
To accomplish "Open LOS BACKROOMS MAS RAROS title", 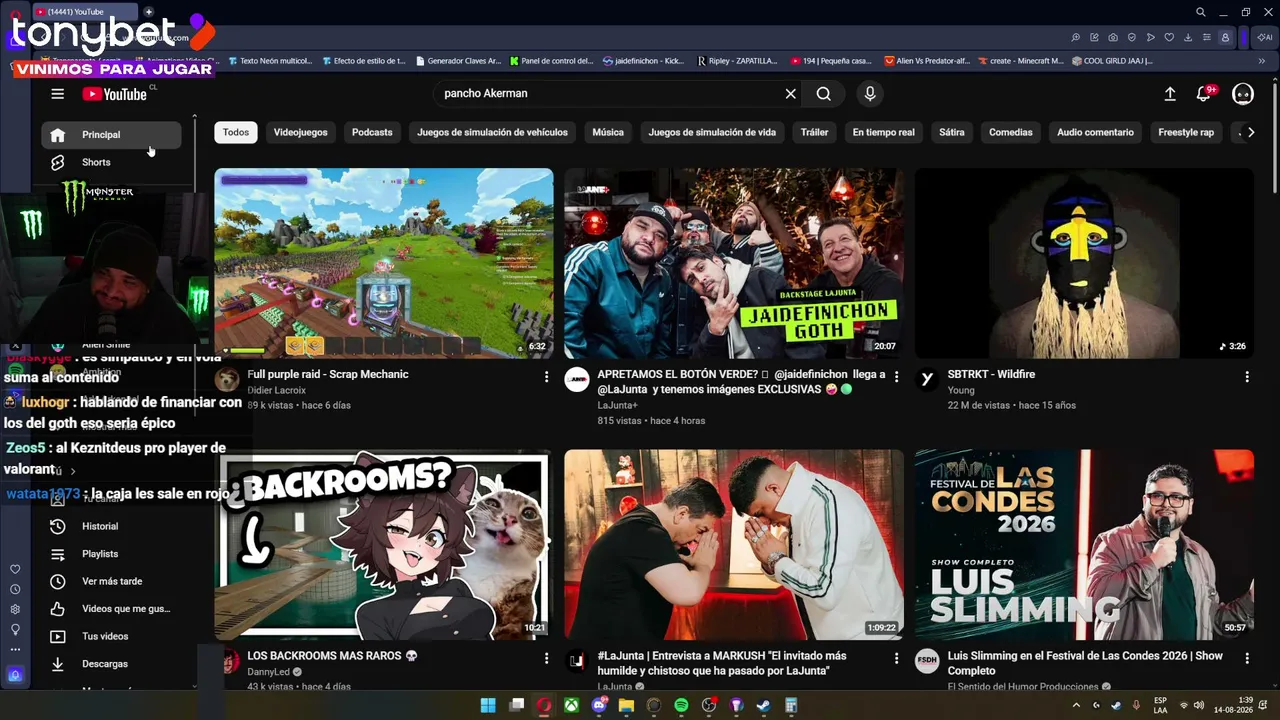I will pyautogui.click(x=332, y=656).
